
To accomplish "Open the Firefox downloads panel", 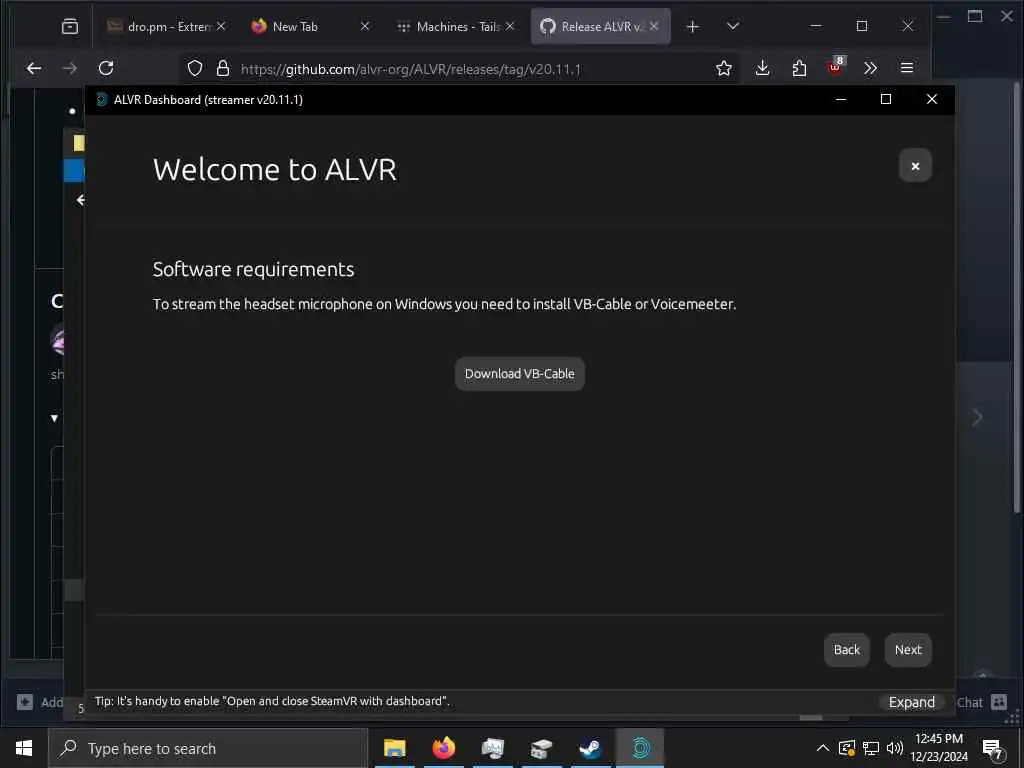I will click(762, 68).
